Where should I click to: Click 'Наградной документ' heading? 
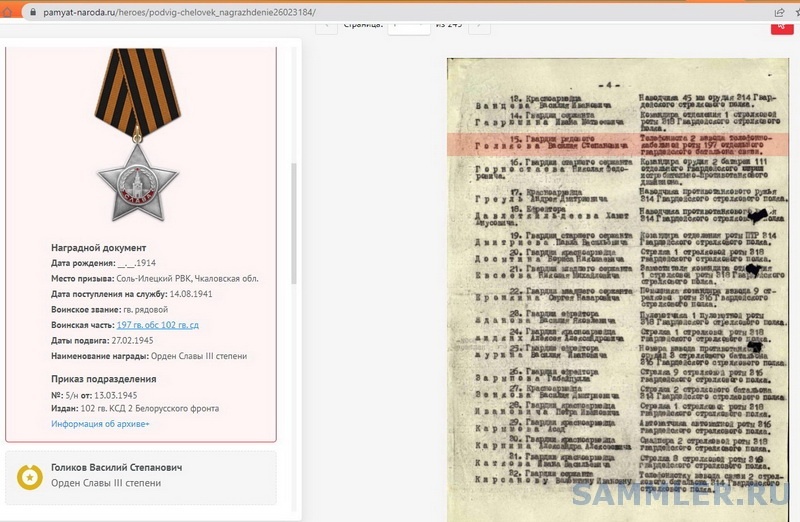point(98,248)
